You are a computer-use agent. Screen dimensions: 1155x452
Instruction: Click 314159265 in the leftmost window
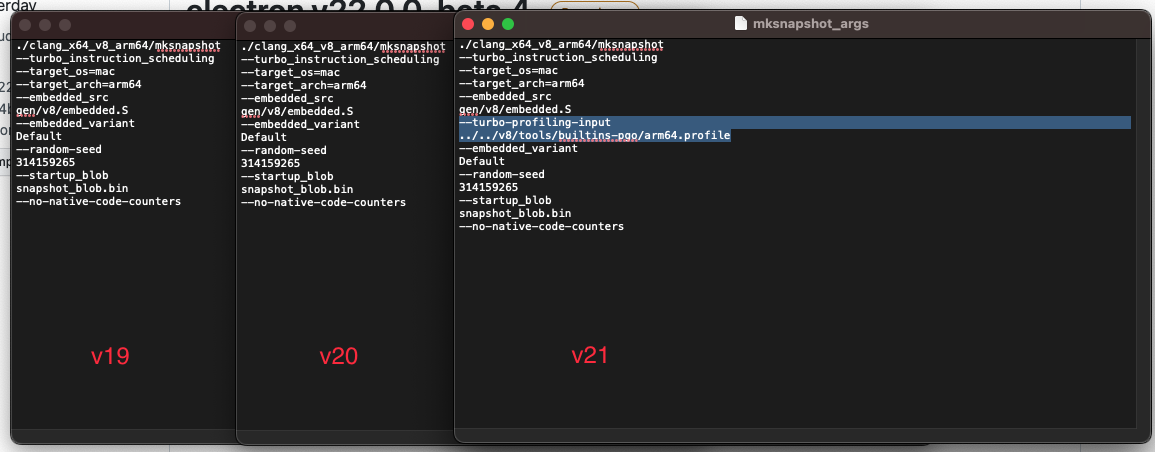tap(45, 162)
